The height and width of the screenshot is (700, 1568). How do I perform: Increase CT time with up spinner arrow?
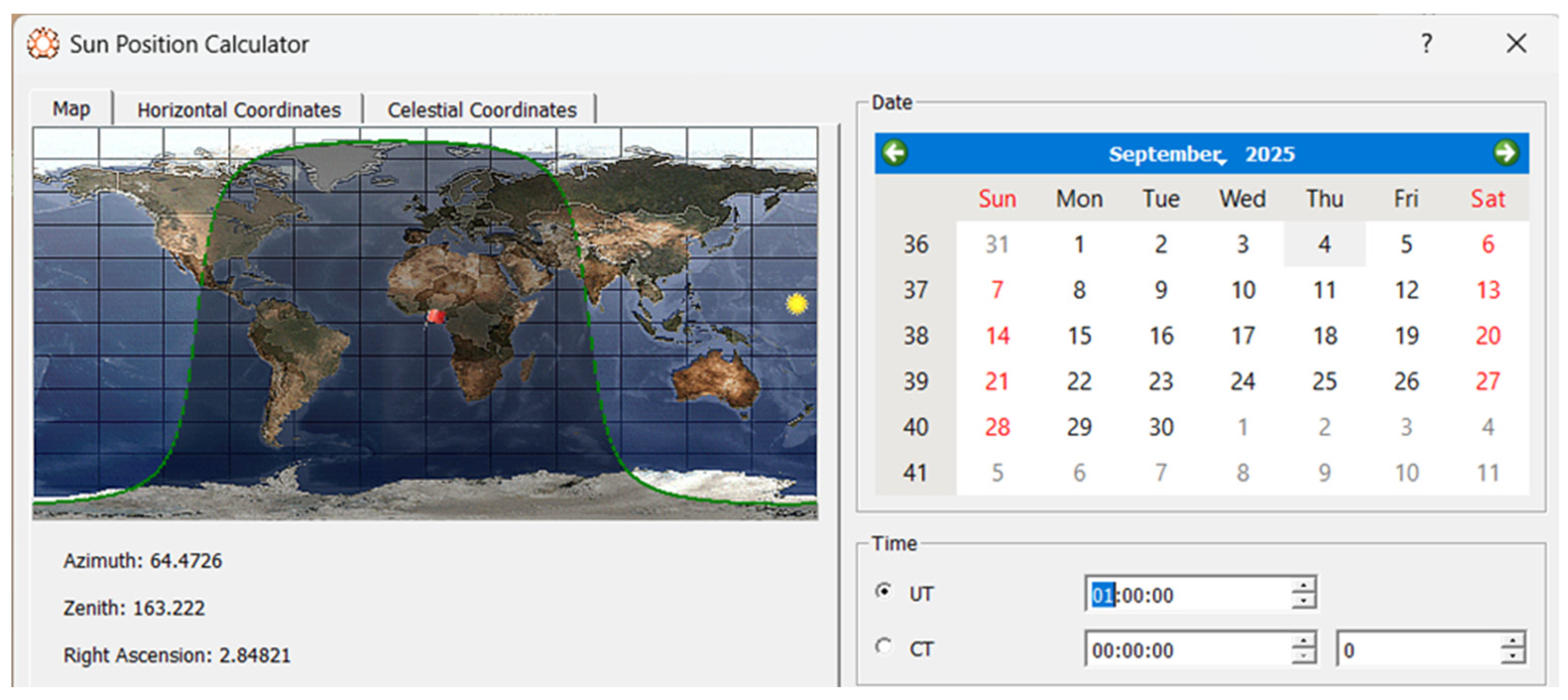click(x=1303, y=641)
